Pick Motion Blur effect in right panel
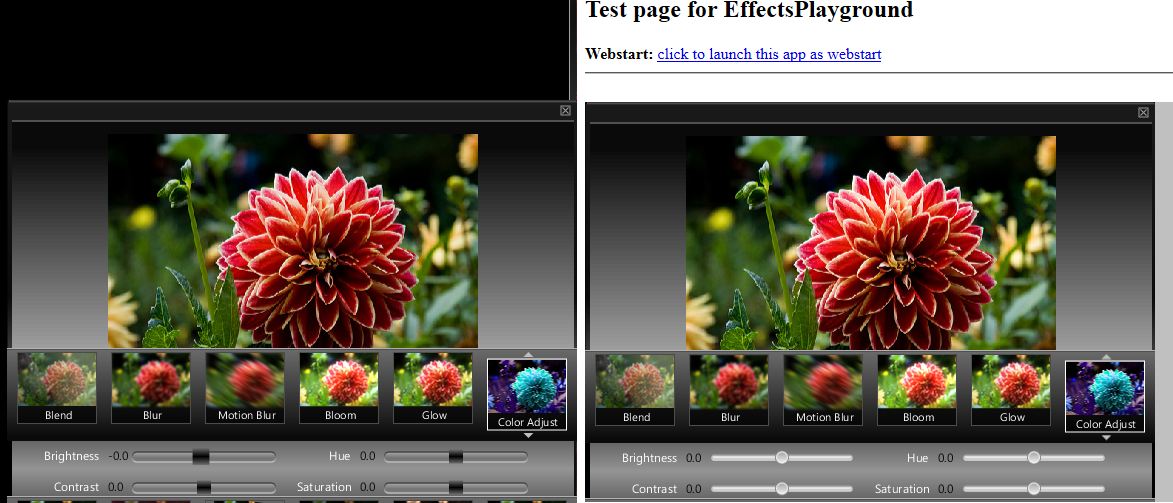This screenshot has height=503, width=1173. point(823,388)
